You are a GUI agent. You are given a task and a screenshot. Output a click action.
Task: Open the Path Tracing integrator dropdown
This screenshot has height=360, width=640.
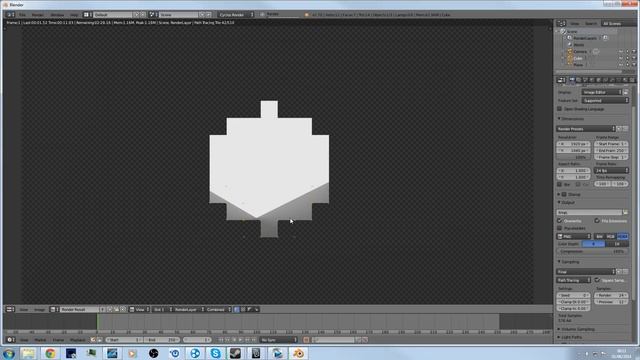coord(574,280)
